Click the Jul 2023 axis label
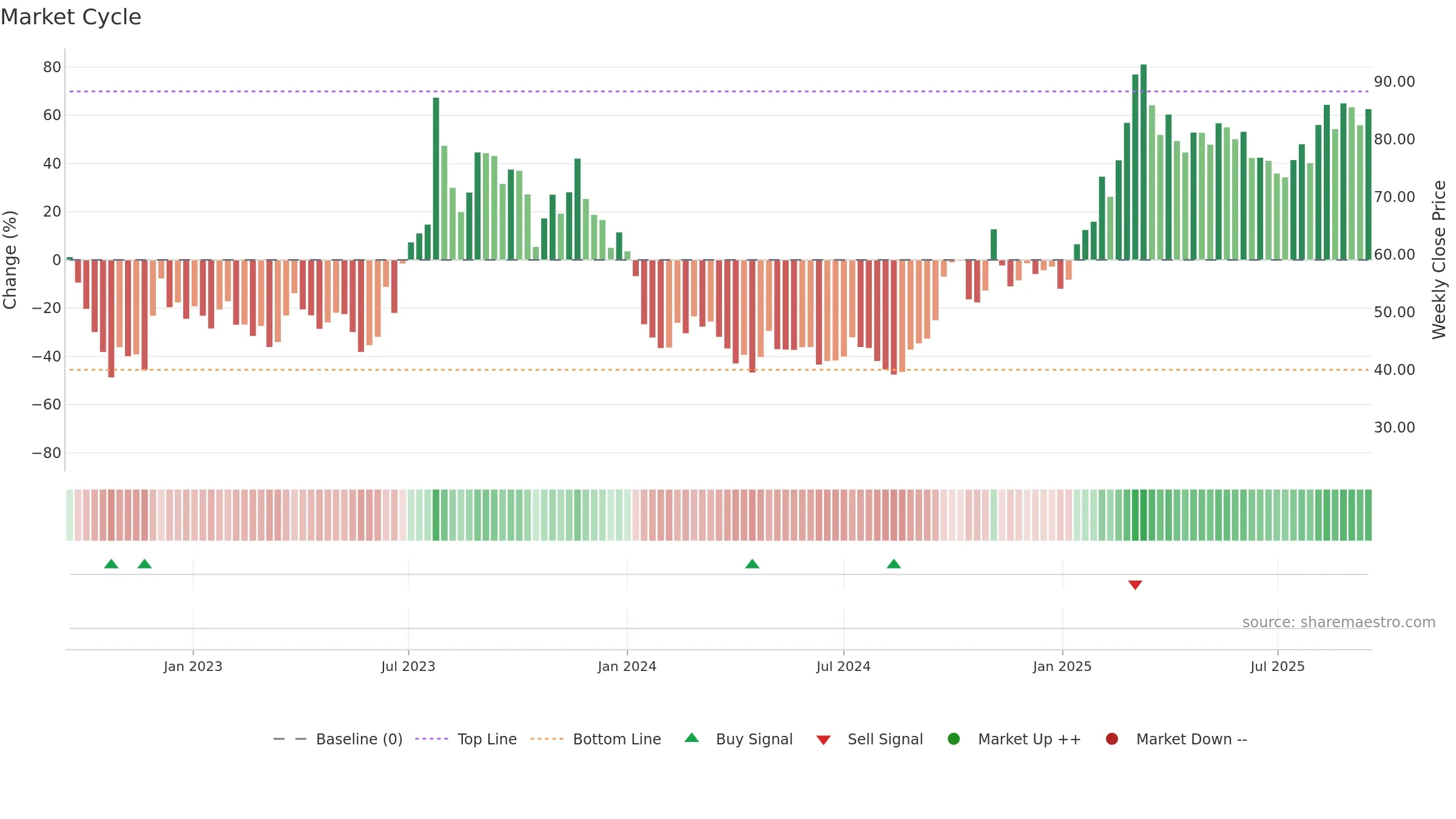 point(408,666)
